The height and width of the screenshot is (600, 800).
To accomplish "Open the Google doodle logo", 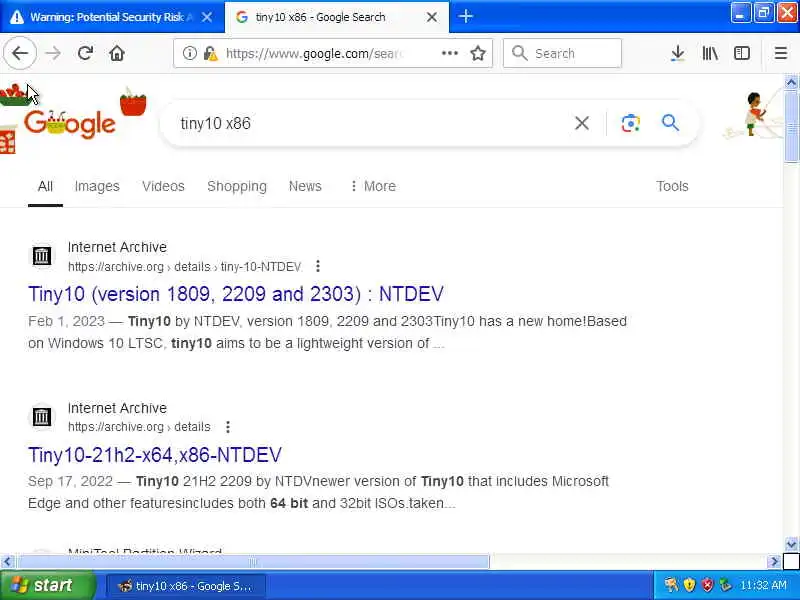I will tap(70, 123).
